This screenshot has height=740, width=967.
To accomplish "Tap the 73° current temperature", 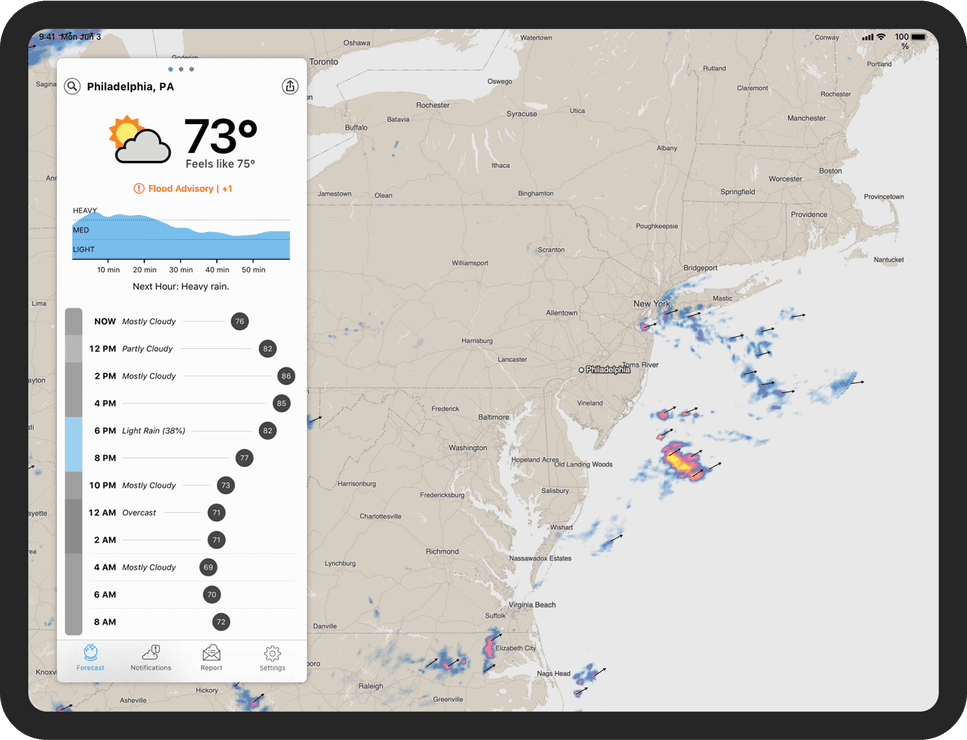I will tap(221, 136).
